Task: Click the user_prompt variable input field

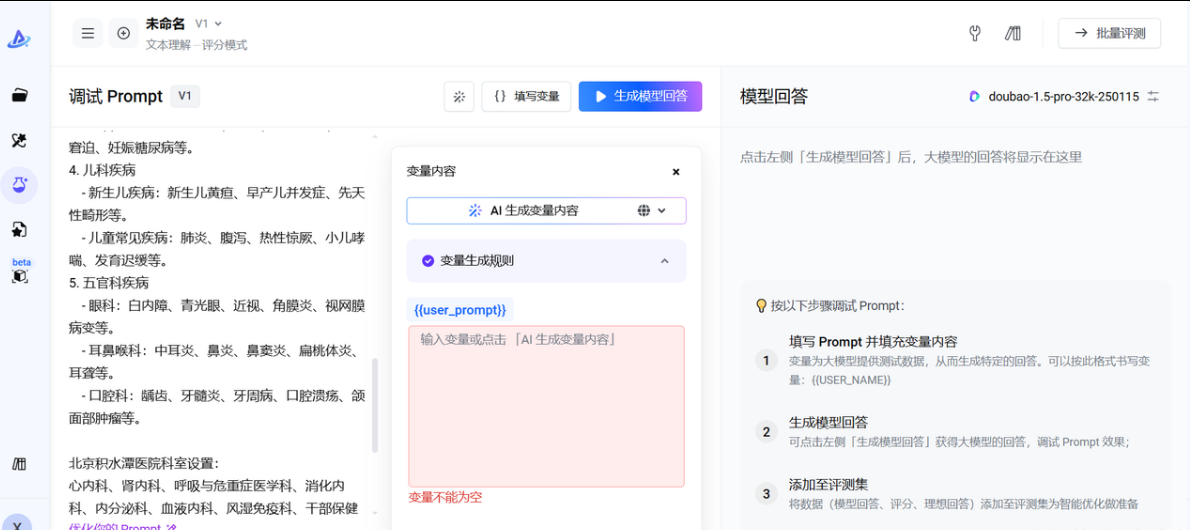Action: pyautogui.click(x=546, y=406)
